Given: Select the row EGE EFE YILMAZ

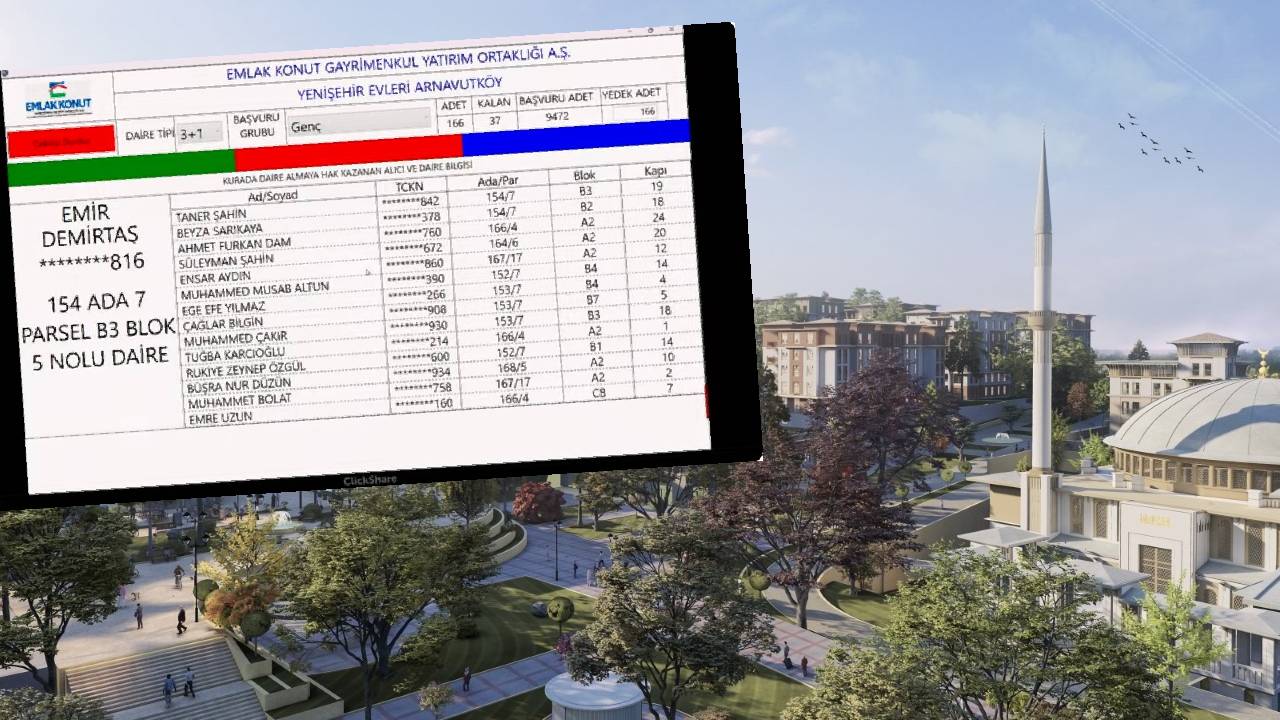Looking at the screenshot, I should tap(438, 294).
